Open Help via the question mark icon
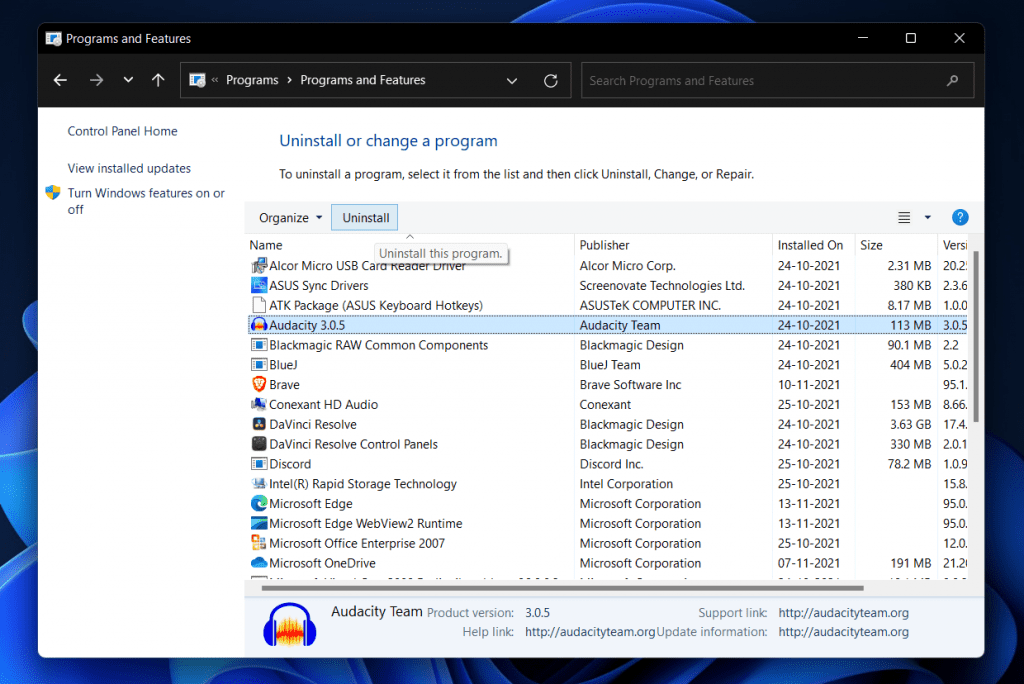This screenshot has width=1024, height=684. (959, 217)
